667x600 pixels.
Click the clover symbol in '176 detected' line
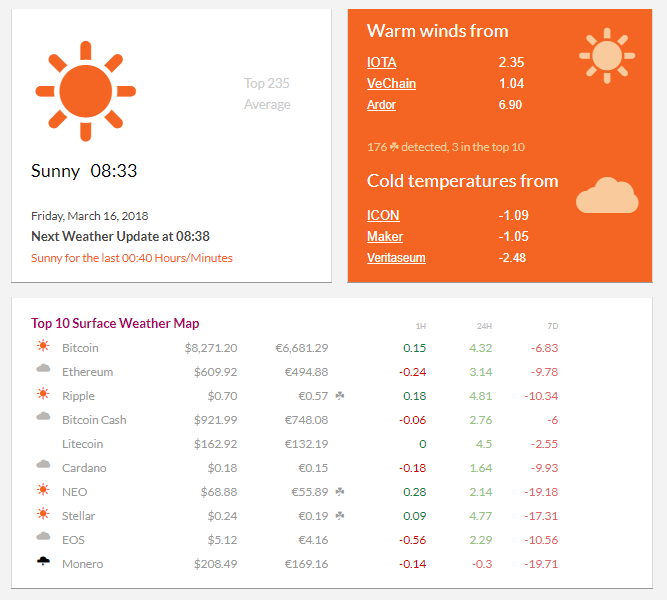[394, 147]
